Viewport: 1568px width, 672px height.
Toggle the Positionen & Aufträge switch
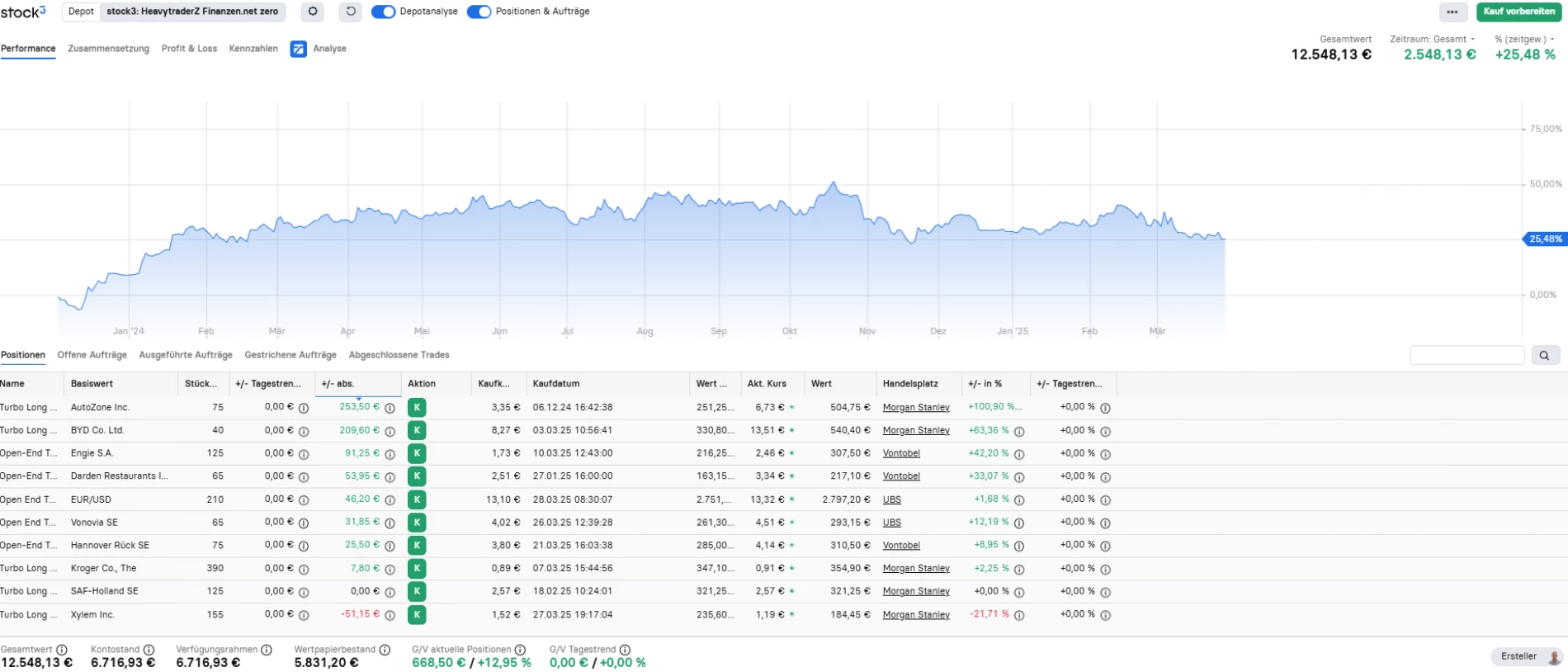479,12
